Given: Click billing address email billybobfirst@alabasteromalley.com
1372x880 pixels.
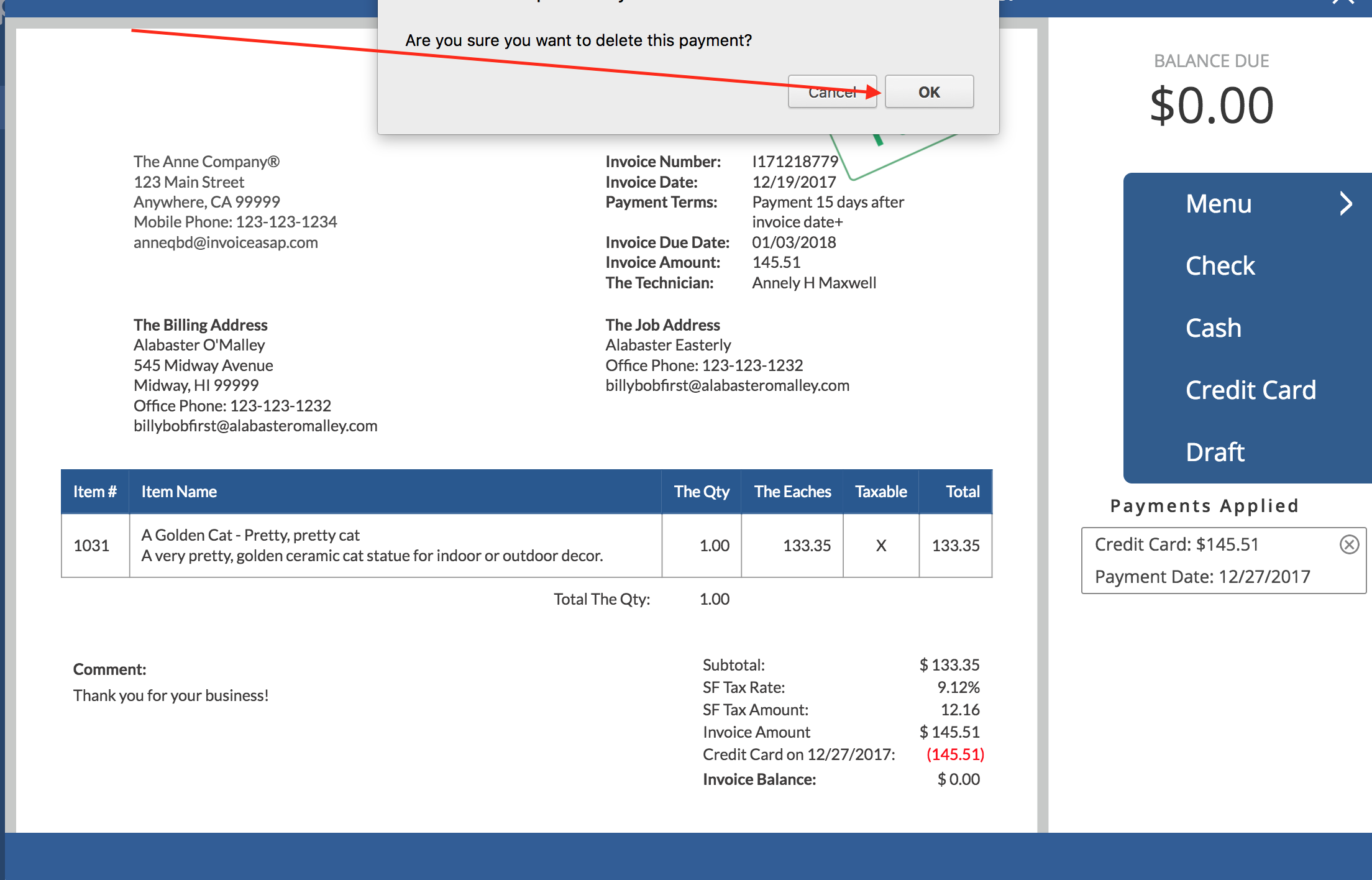Looking at the screenshot, I should coord(255,426).
